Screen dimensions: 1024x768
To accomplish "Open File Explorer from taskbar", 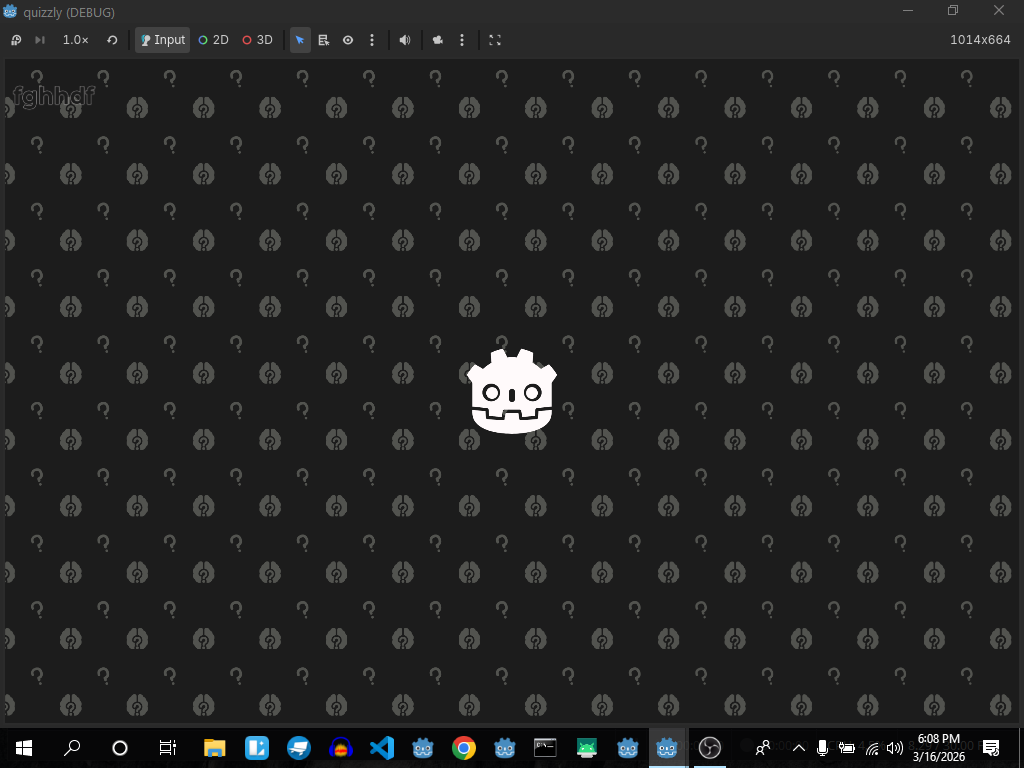I will [215, 748].
